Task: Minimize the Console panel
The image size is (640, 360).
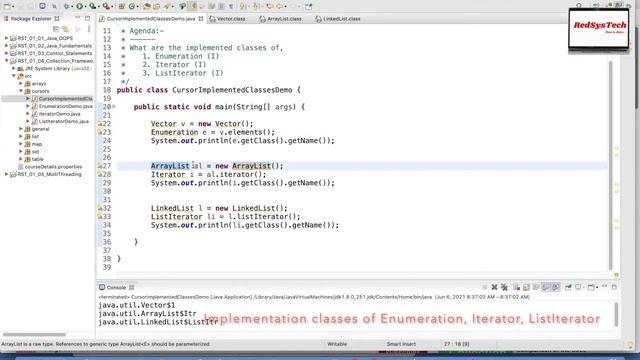Action: [x=604, y=287]
